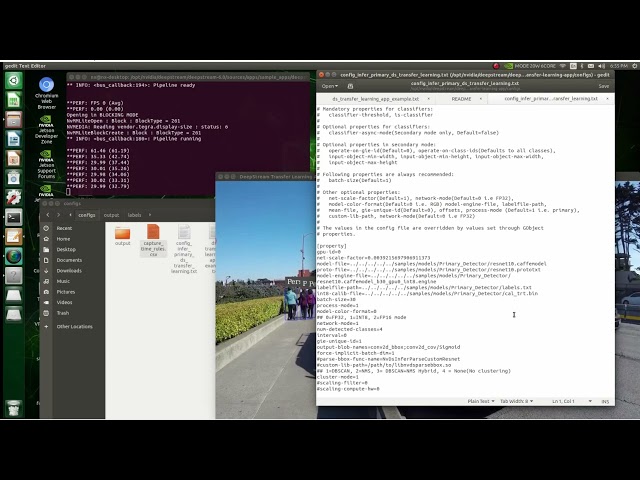Click the gedit Text Editor launcher icon

coord(13,237)
